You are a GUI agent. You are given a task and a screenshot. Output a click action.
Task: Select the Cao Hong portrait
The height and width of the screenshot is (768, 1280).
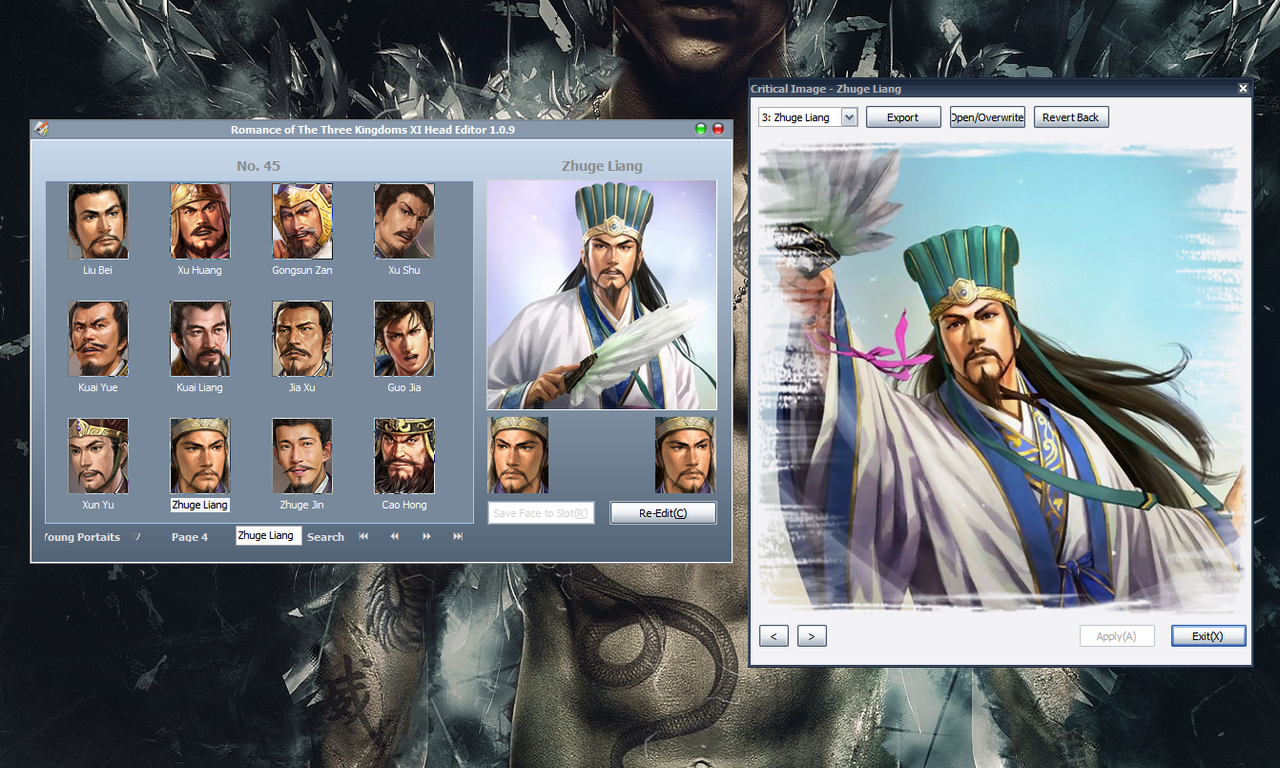[404, 456]
